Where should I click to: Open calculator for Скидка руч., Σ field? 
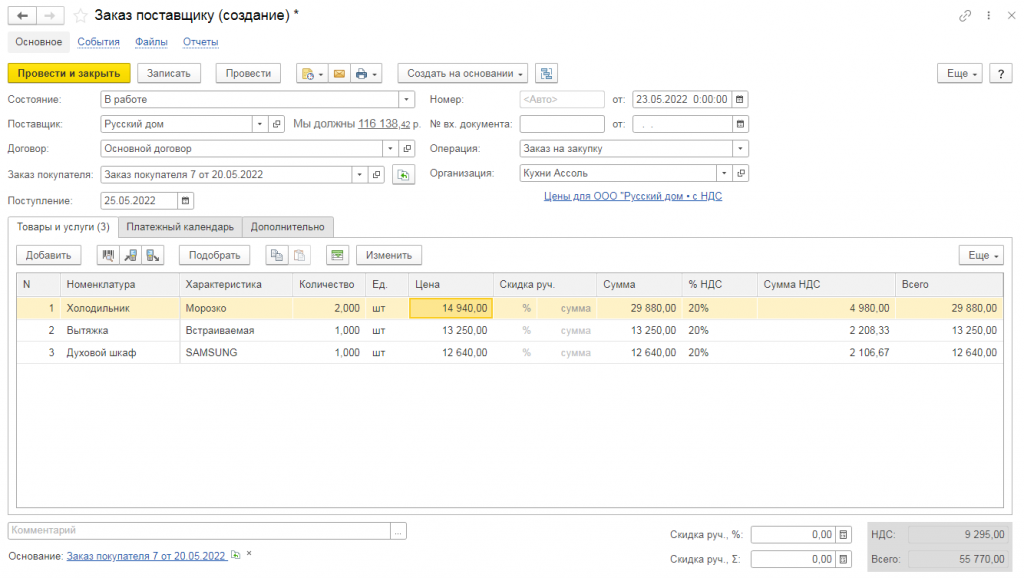(843, 559)
